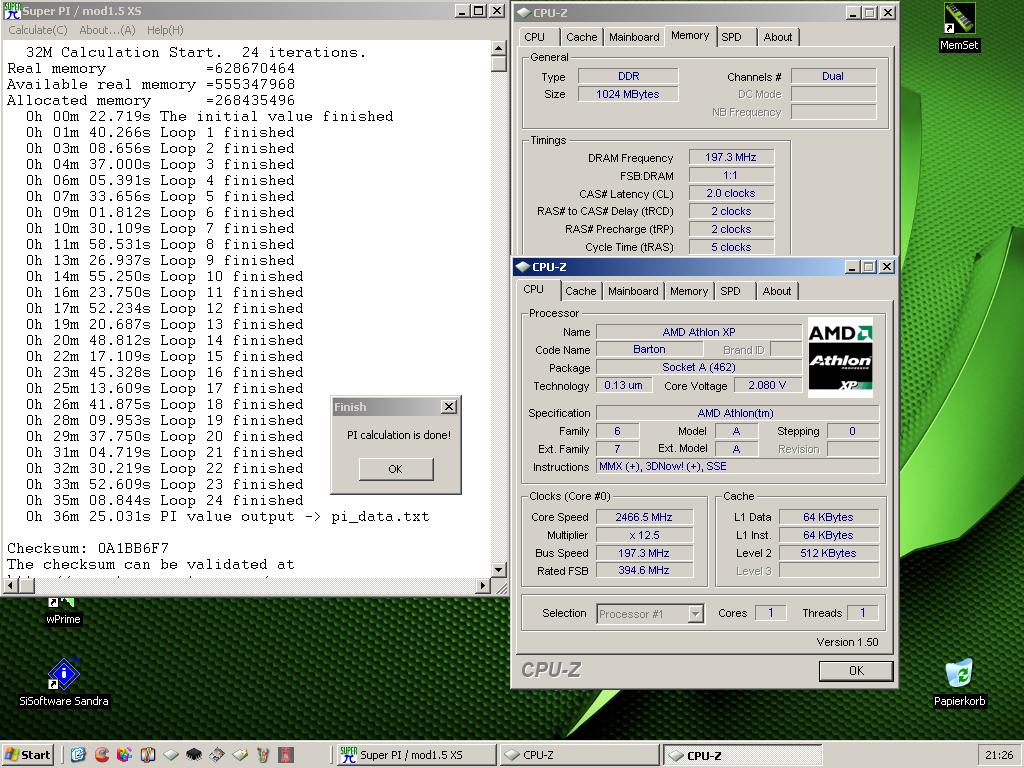Click the CAS# Latency value 2.0 clocks
1024x768 pixels.
731,193
